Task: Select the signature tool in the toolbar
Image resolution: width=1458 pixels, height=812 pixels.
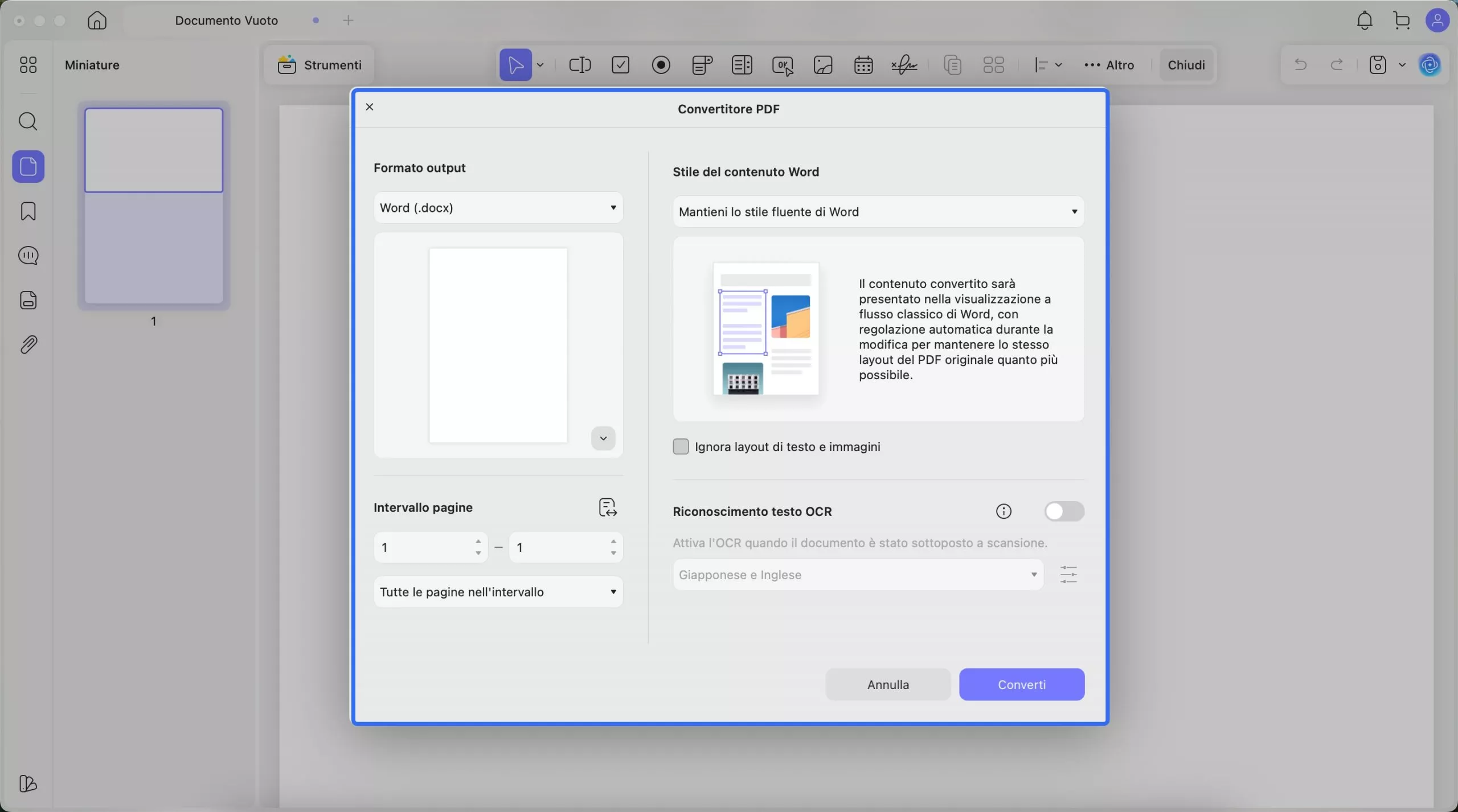Action: 904,64
